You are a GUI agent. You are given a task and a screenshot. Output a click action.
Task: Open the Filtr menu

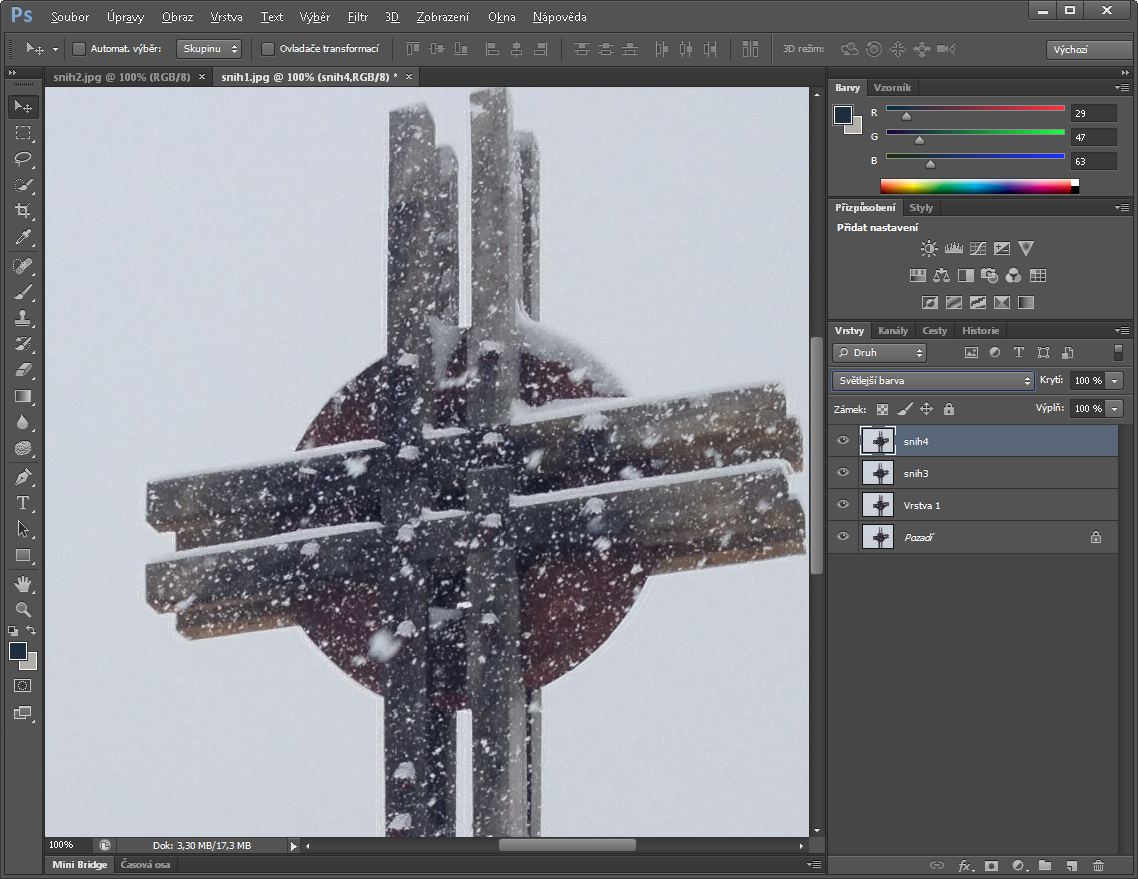357,17
